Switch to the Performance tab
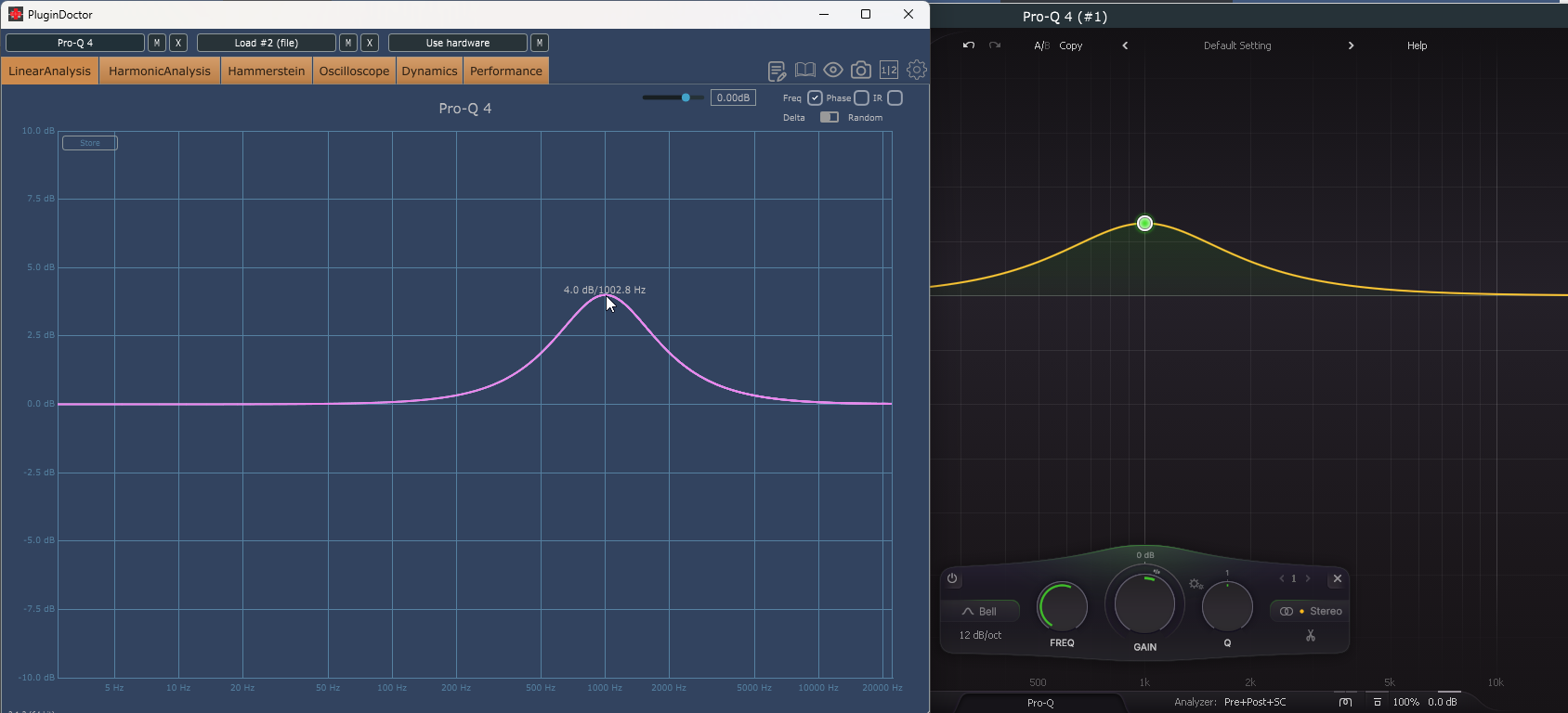The height and width of the screenshot is (713, 1568). (506, 71)
